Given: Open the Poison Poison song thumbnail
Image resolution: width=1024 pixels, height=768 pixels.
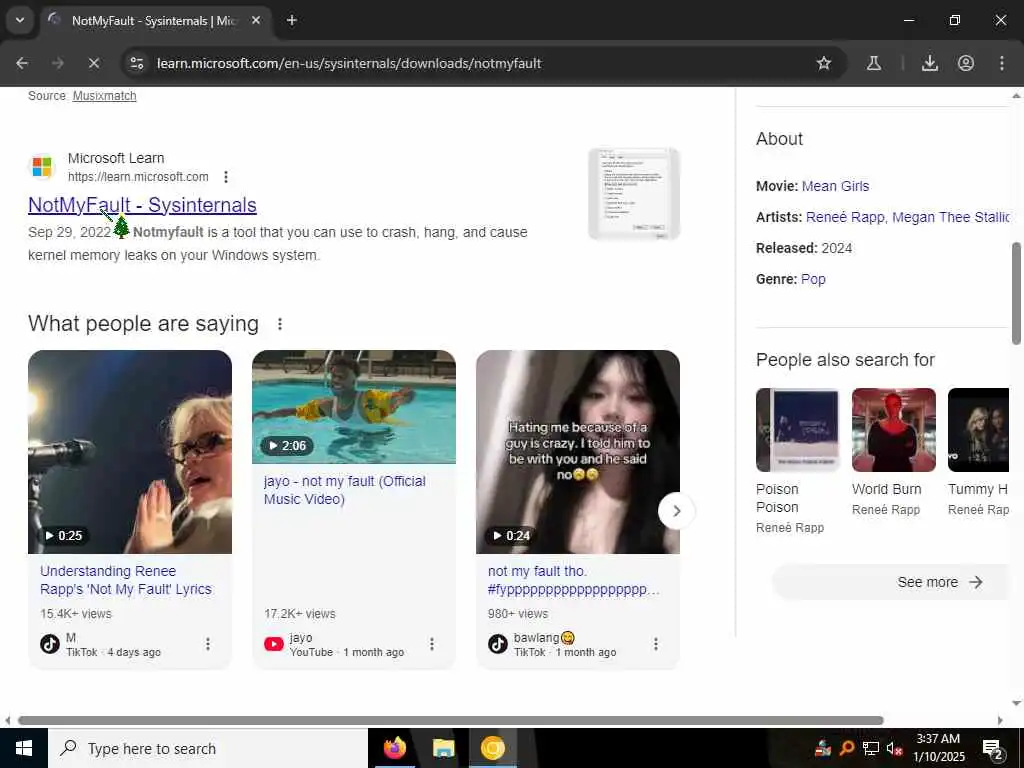Looking at the screenshot, I should pos(797,430).
